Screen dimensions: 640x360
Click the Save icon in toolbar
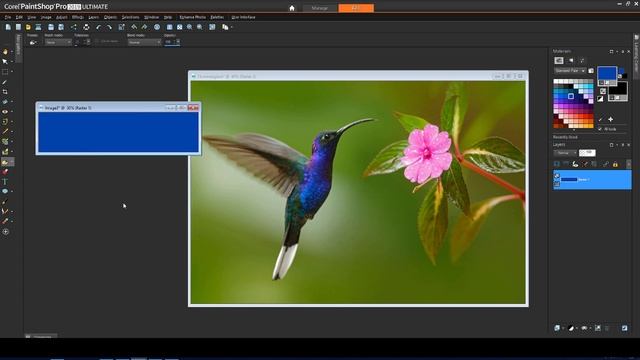point(51,27)
